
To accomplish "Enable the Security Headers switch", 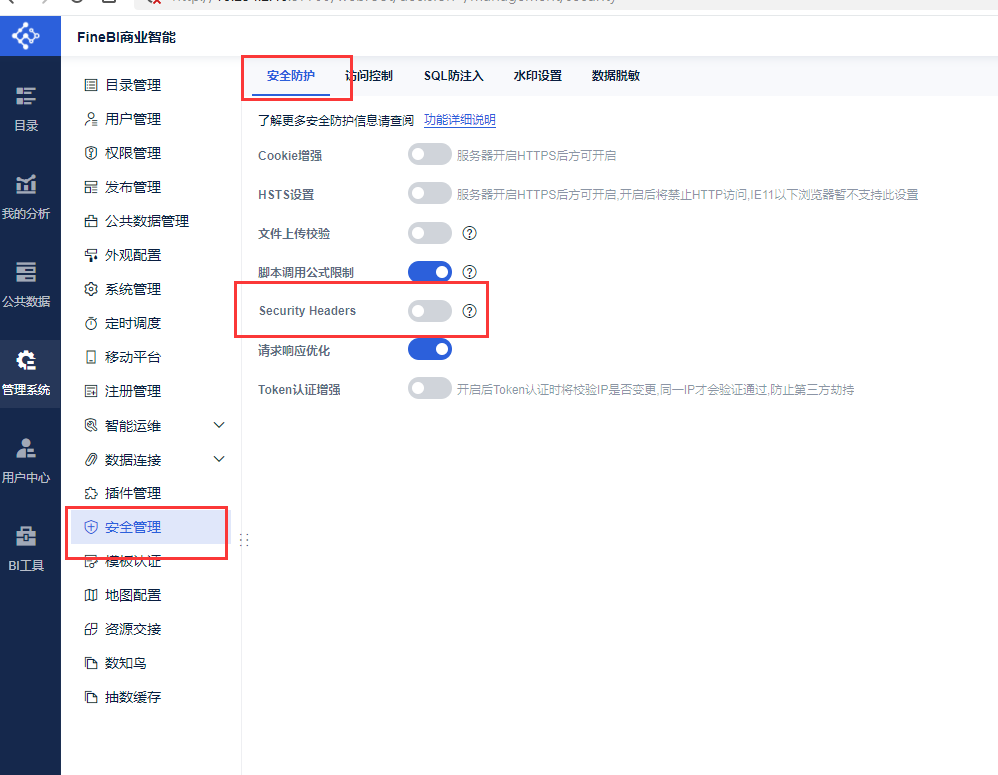I will tap(430, 311).
